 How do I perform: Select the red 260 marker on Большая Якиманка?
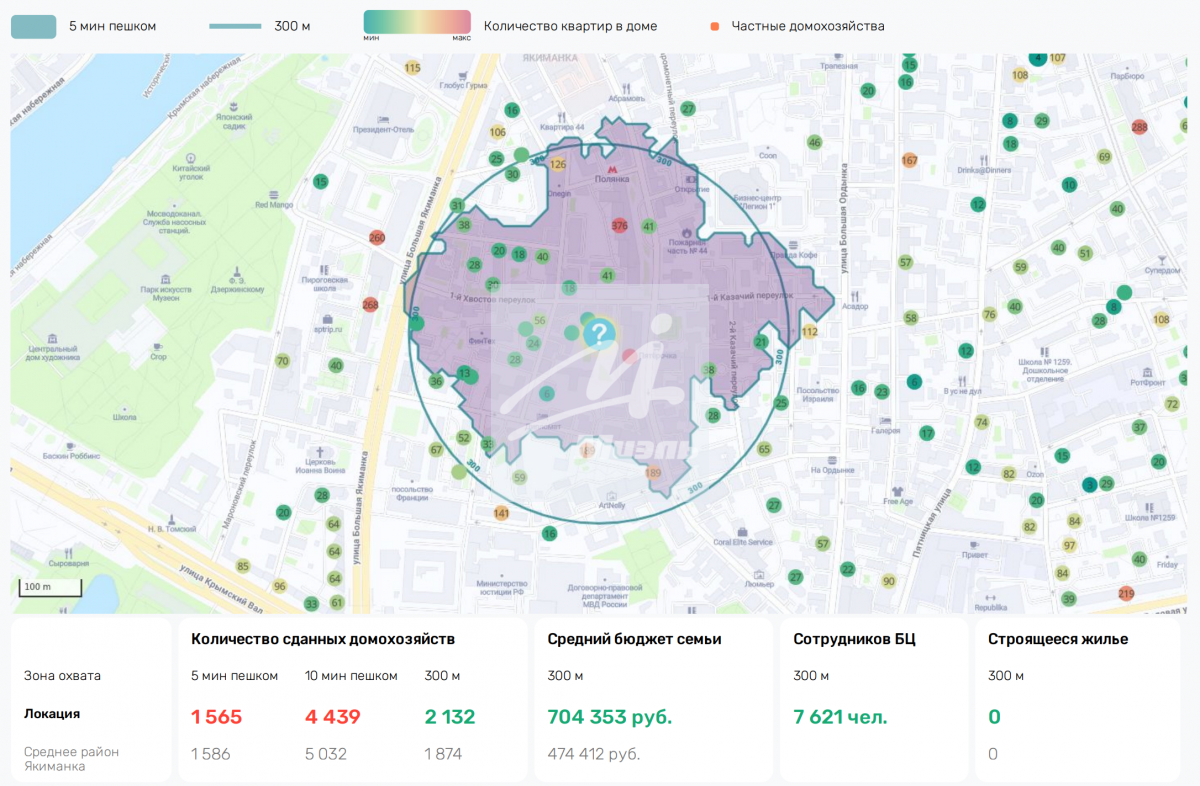pos(377,238)
